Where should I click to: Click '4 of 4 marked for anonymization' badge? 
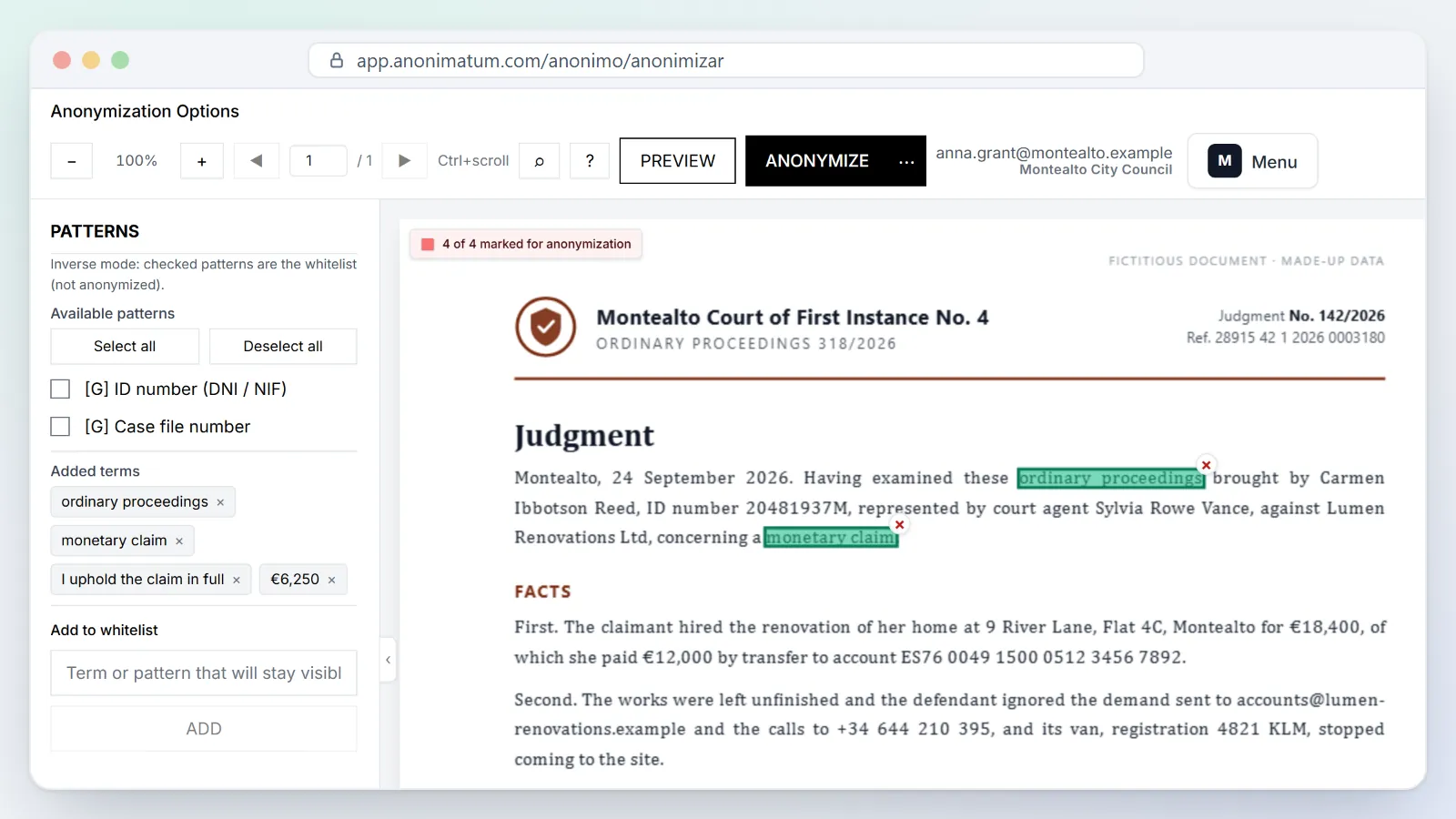coord(526,244)
